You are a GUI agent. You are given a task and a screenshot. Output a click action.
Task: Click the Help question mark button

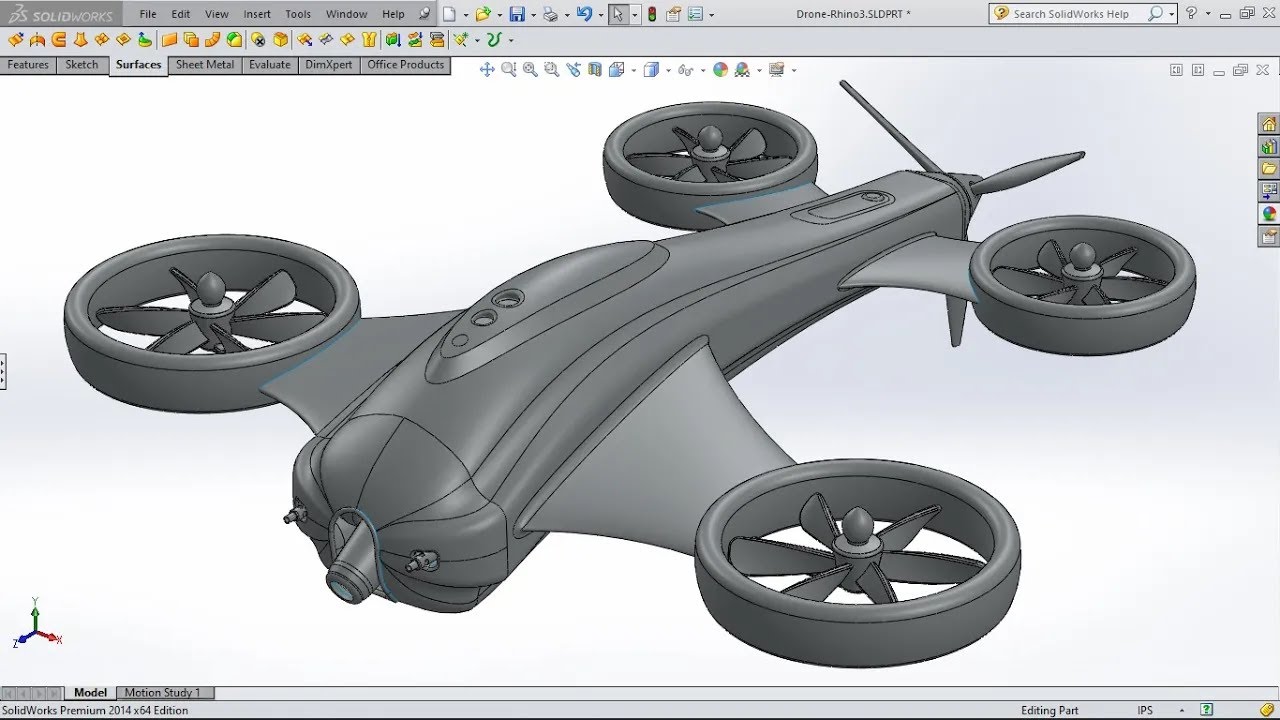[1191, 14]
